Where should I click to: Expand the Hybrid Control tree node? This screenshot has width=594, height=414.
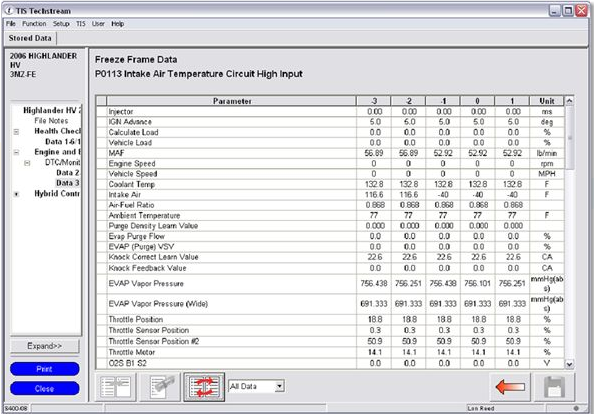pos(16,194)
